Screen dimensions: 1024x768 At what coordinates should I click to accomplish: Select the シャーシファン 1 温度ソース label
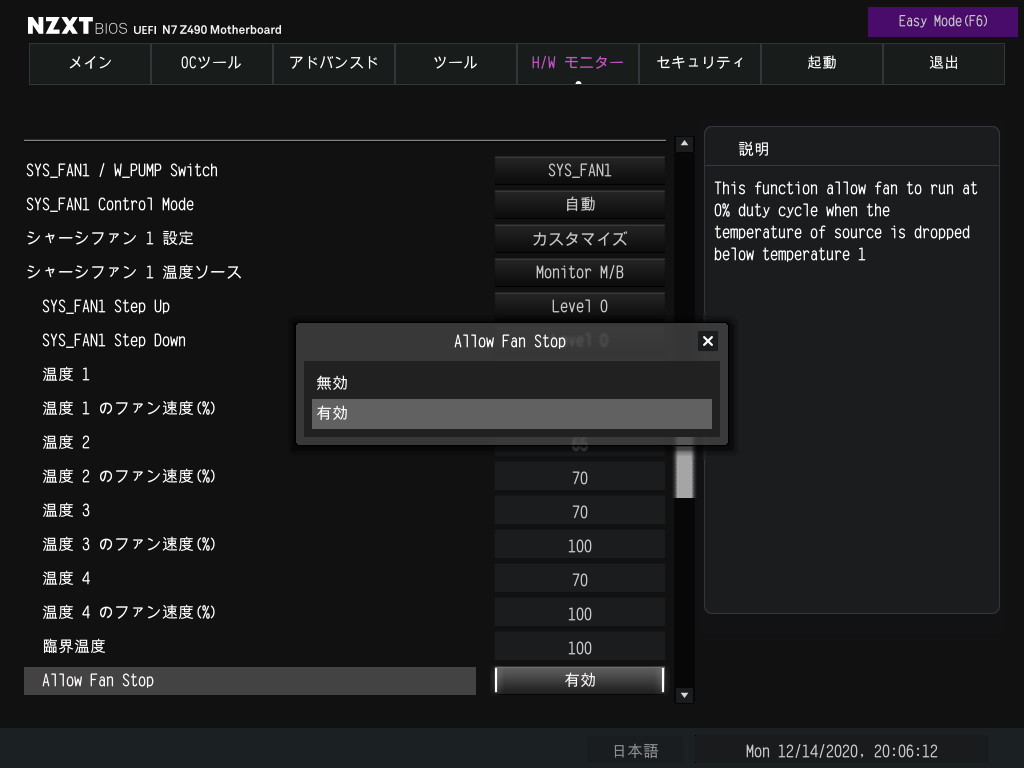pos(134,272)
